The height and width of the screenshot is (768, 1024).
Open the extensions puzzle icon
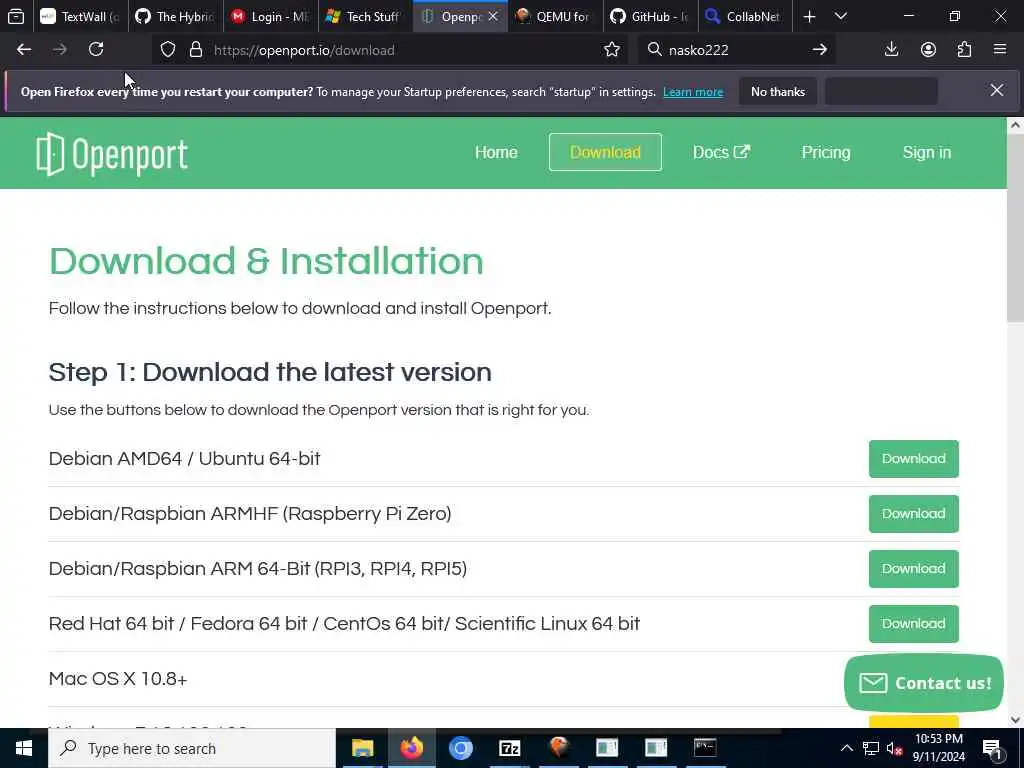[x=964, y=50]
